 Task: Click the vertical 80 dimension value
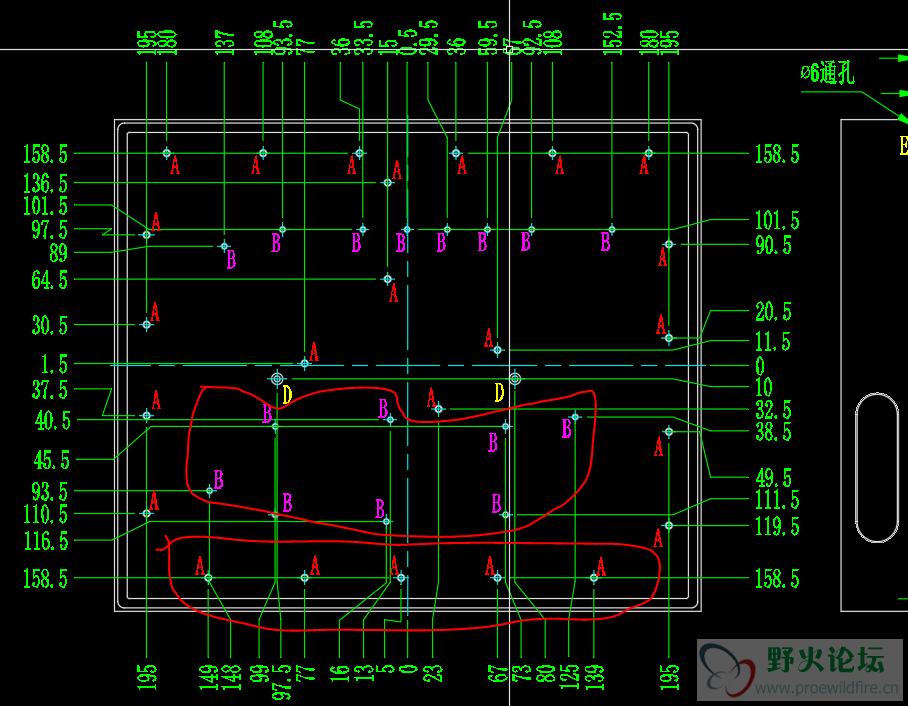(545, 673)
